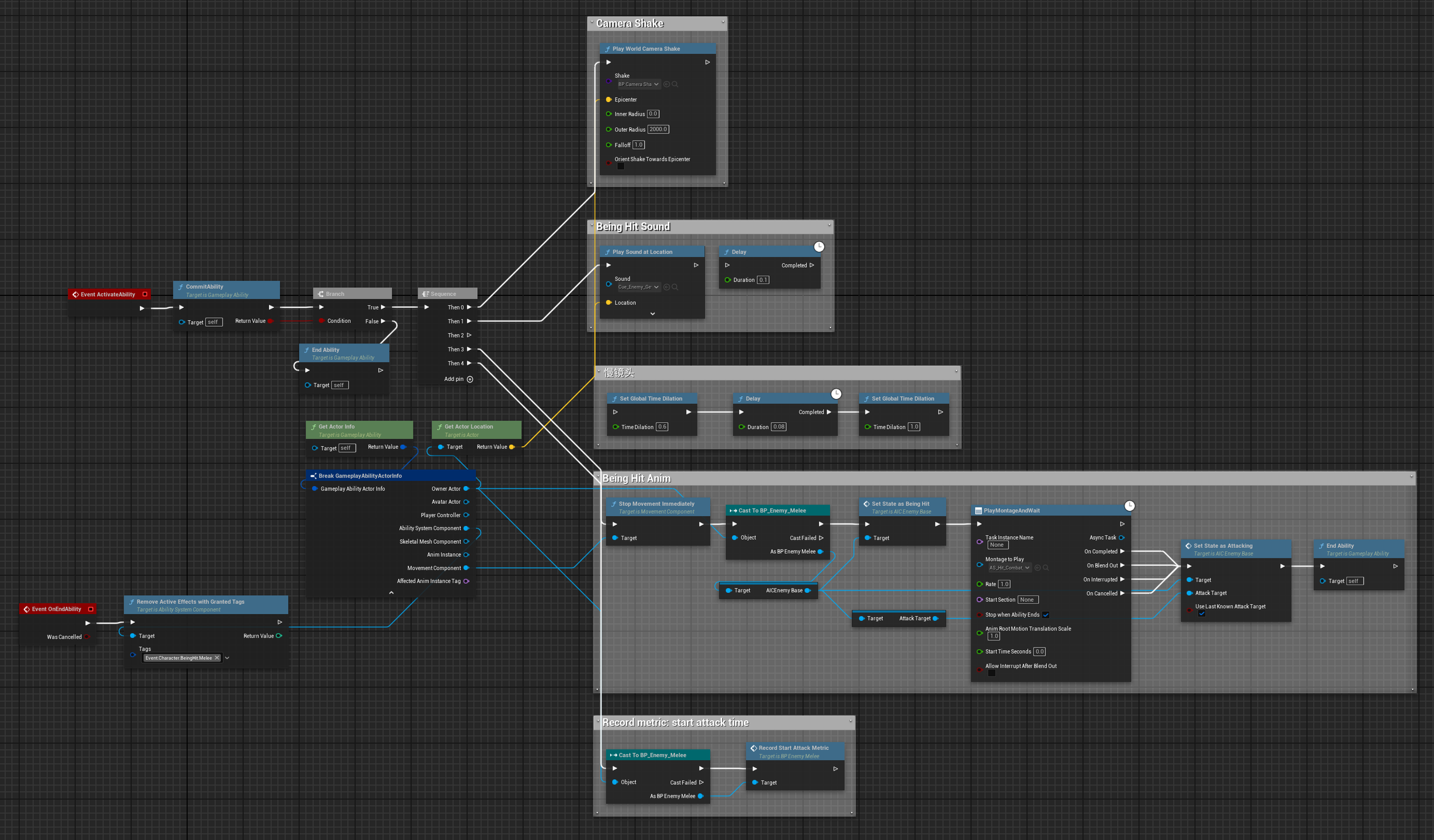The height and width of the screenshot is (840, 1434).
Task: Expand Play Sound at Location advanced pins
Action: [x=652, y=314]
